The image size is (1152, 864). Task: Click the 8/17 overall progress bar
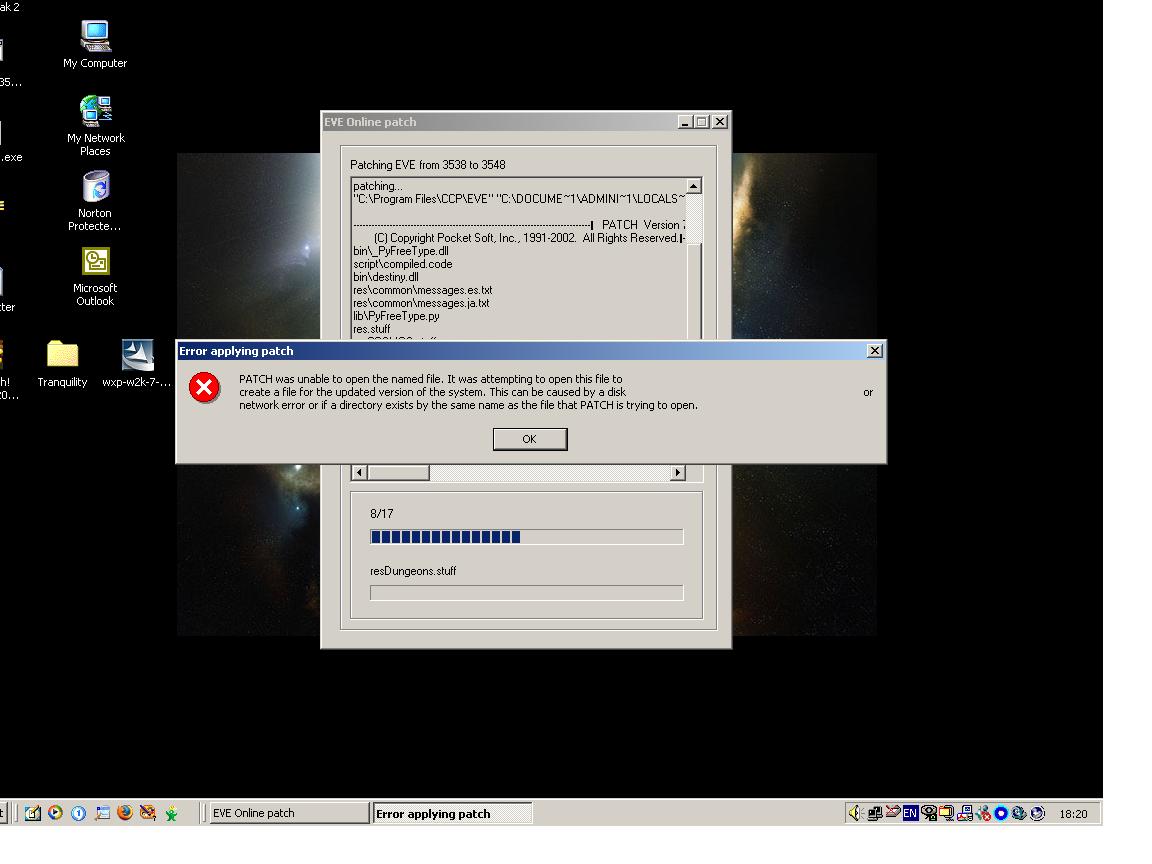(x=526, y=537)
